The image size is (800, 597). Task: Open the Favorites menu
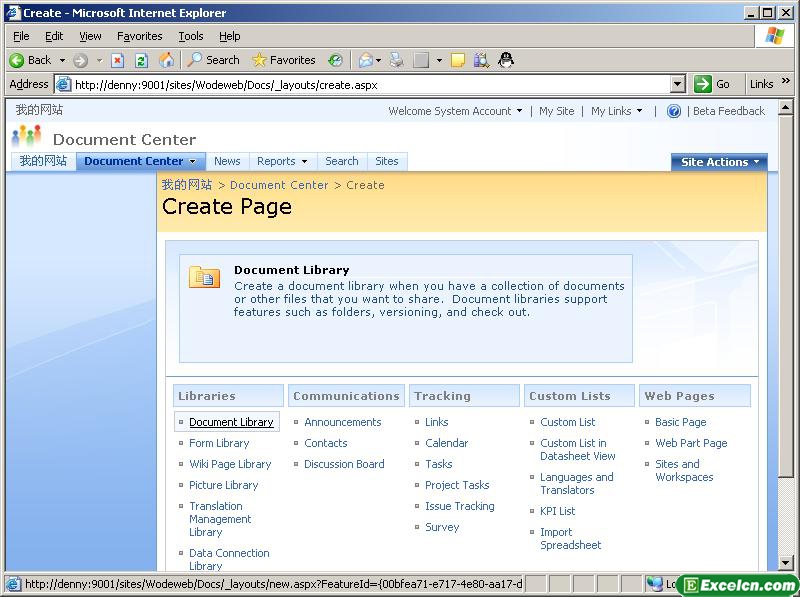click(x=139, y=36)
